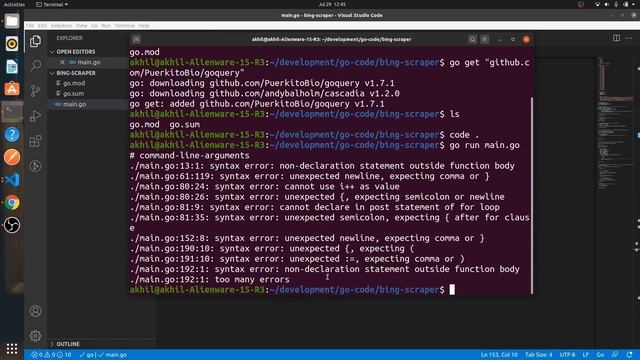This screenshot has height=360, width=640.
Task: Open the Explorer view in activity bar
Action: click(36, 41)
